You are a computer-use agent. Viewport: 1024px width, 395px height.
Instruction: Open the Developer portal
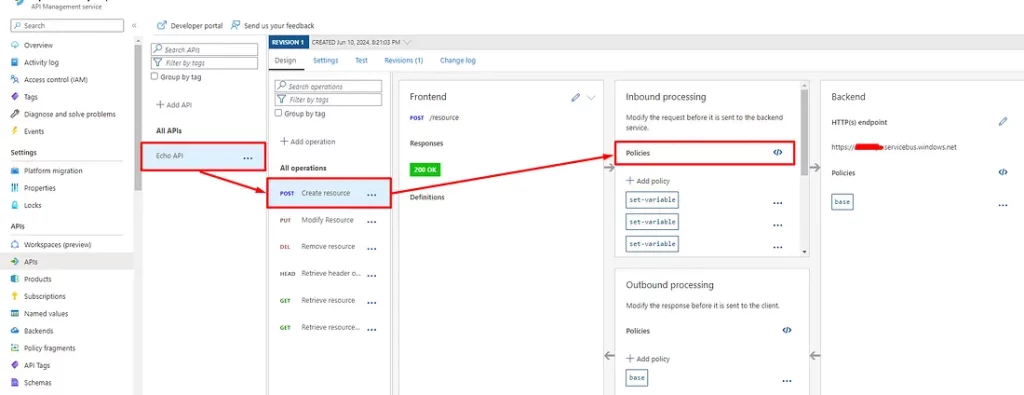(x=190, y=25)
